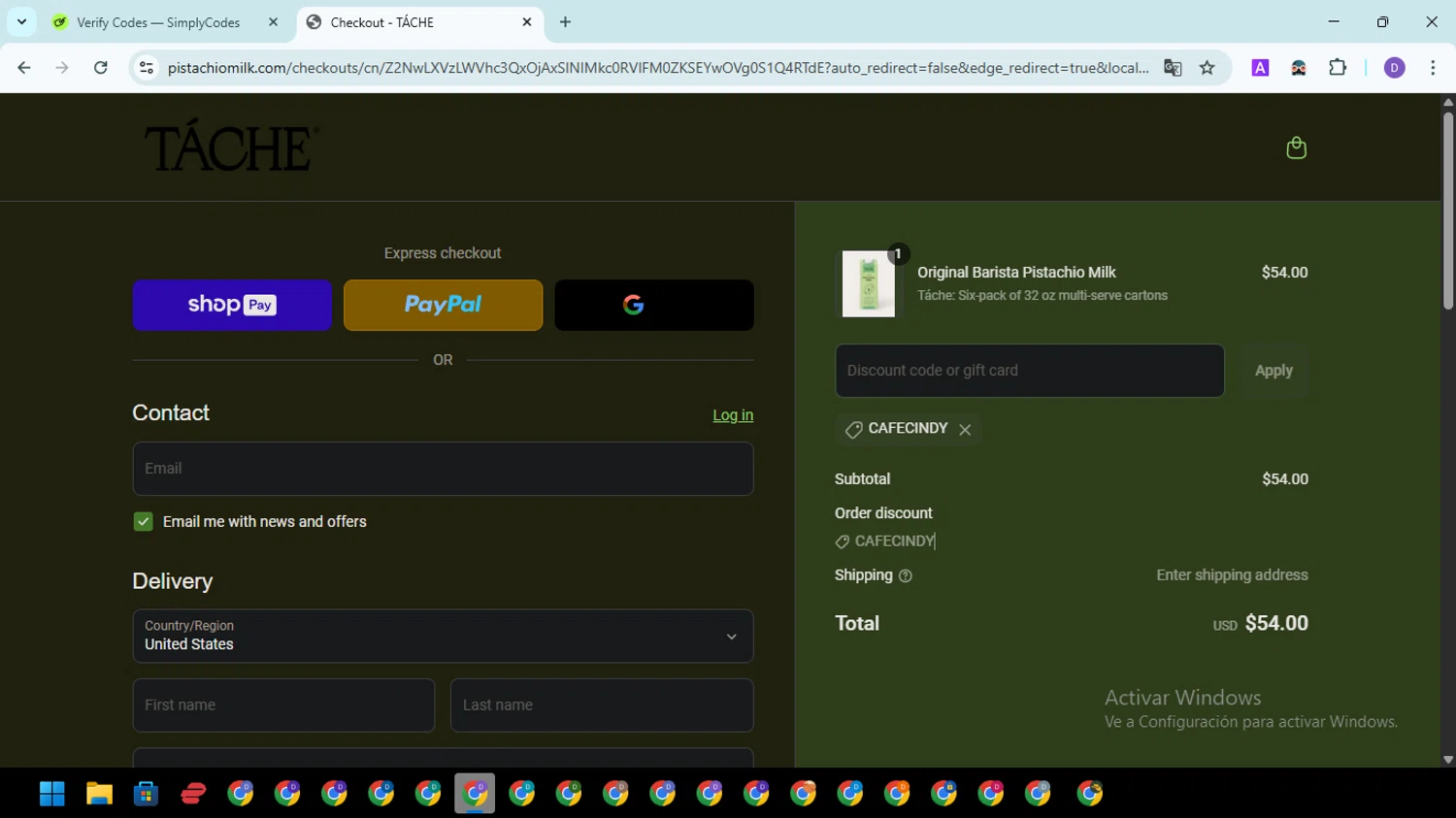Open Microsoft Store from taskbar
Viewport: 1456px width, 818px height.
point(147,794)
